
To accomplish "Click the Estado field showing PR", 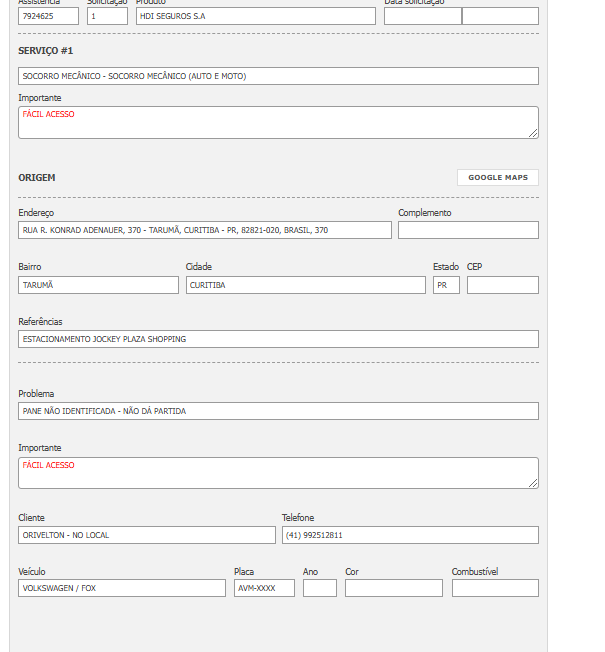I will coord(446,285).
